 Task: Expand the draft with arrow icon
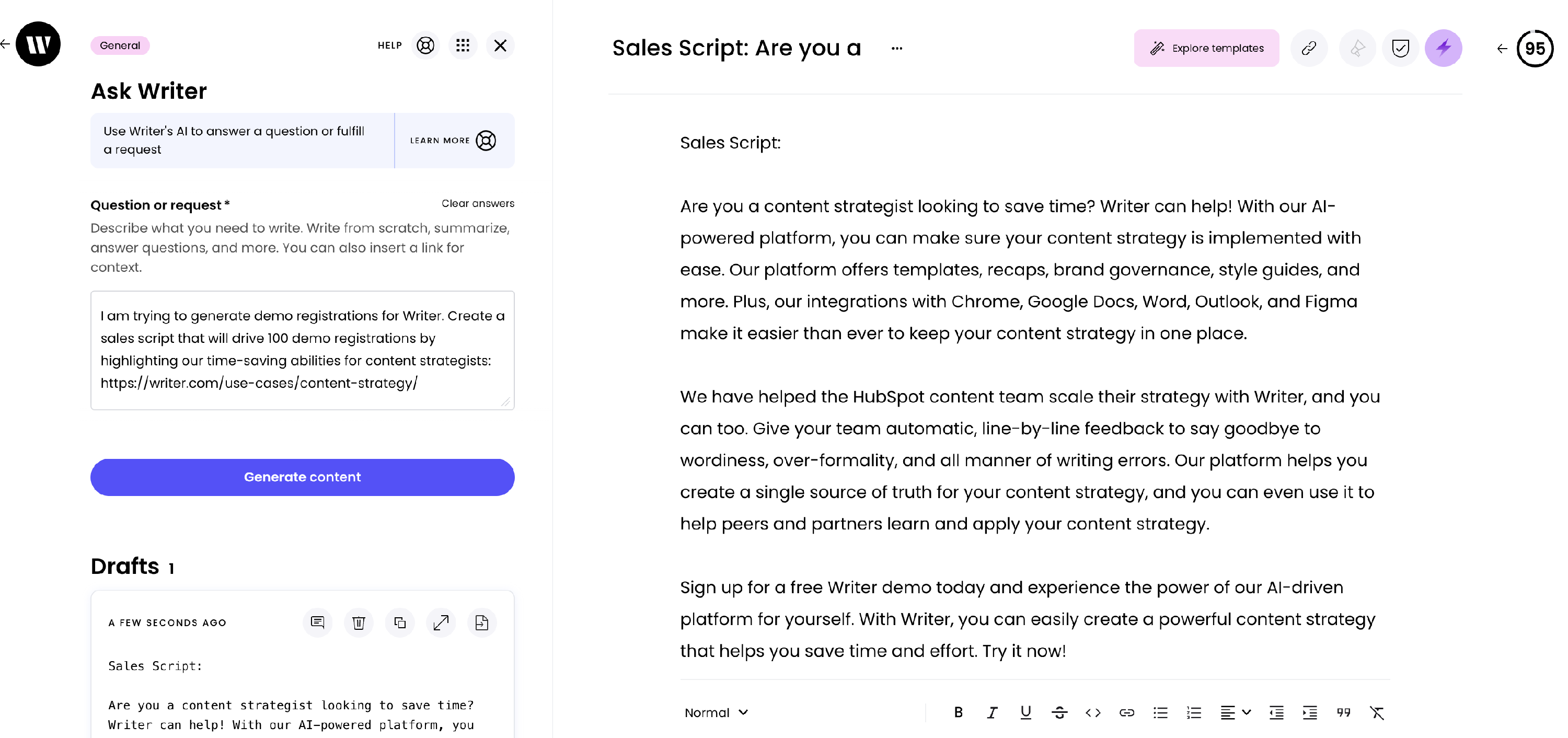[441, 622]
